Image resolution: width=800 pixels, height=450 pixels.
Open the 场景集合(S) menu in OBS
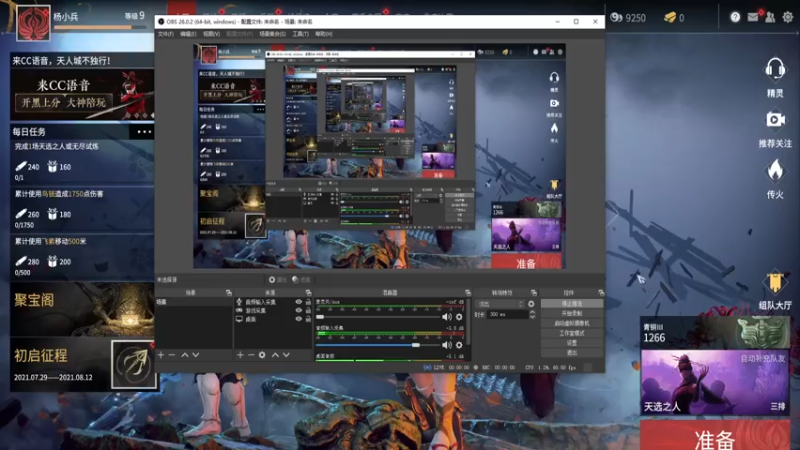(272, 34)
